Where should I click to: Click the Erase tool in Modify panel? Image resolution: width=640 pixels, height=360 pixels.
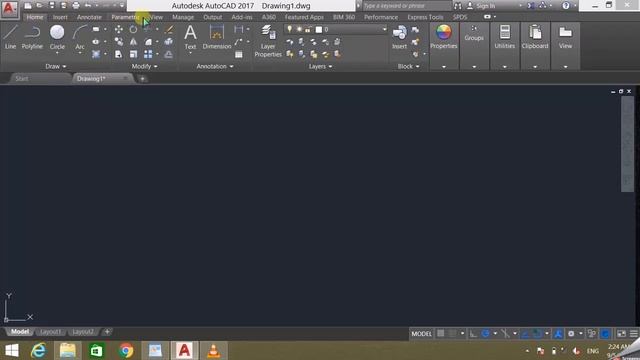[x=168, y=29]
